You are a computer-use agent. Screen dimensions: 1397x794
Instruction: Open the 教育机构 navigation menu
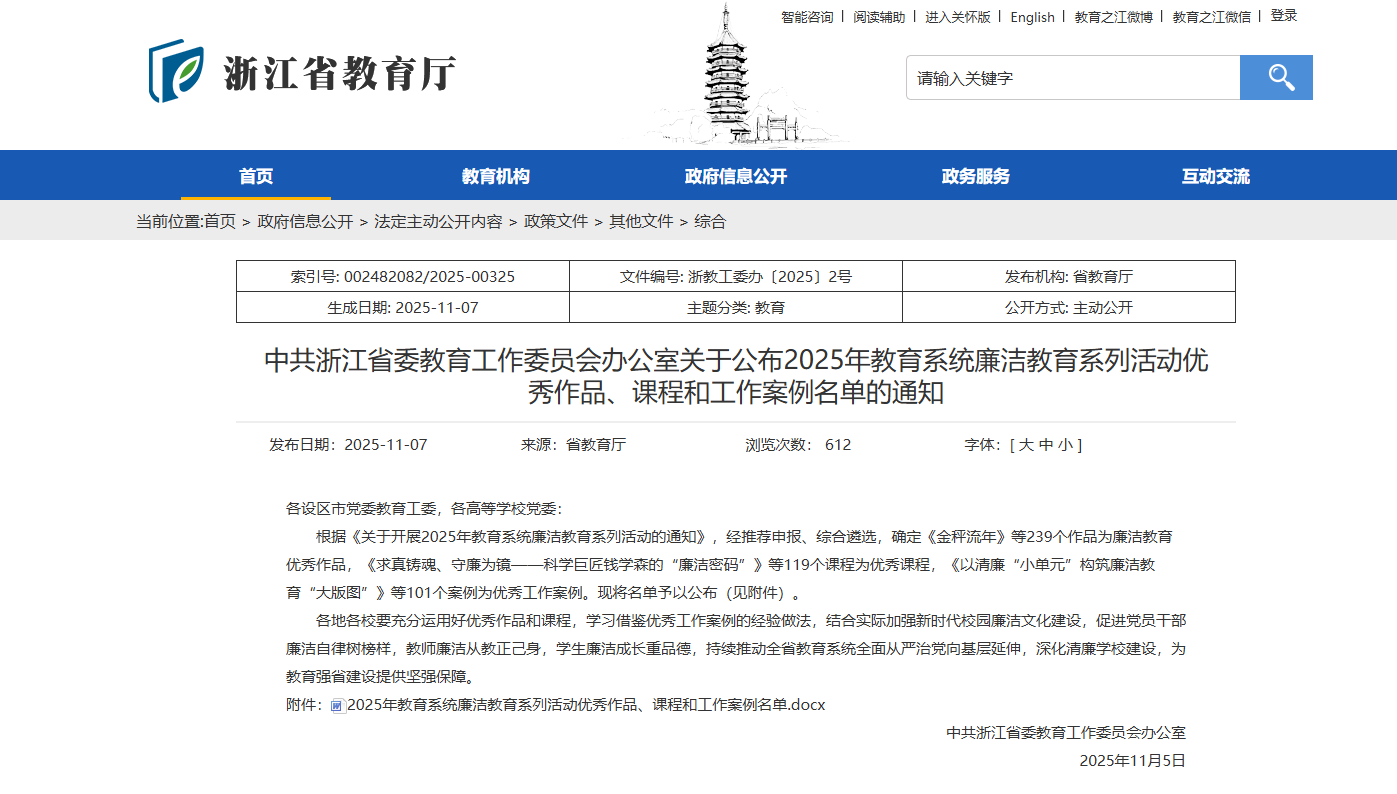495,176
